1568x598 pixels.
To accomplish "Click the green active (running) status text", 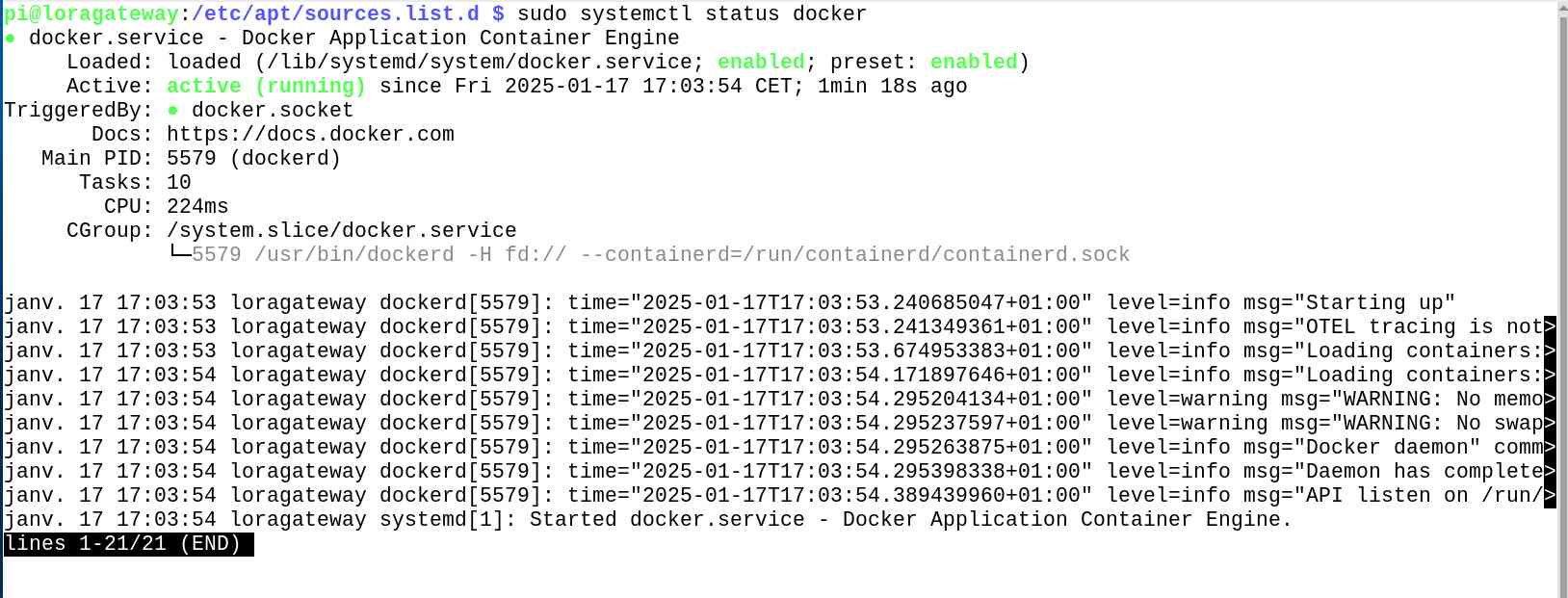I will [x=266, y=87].
